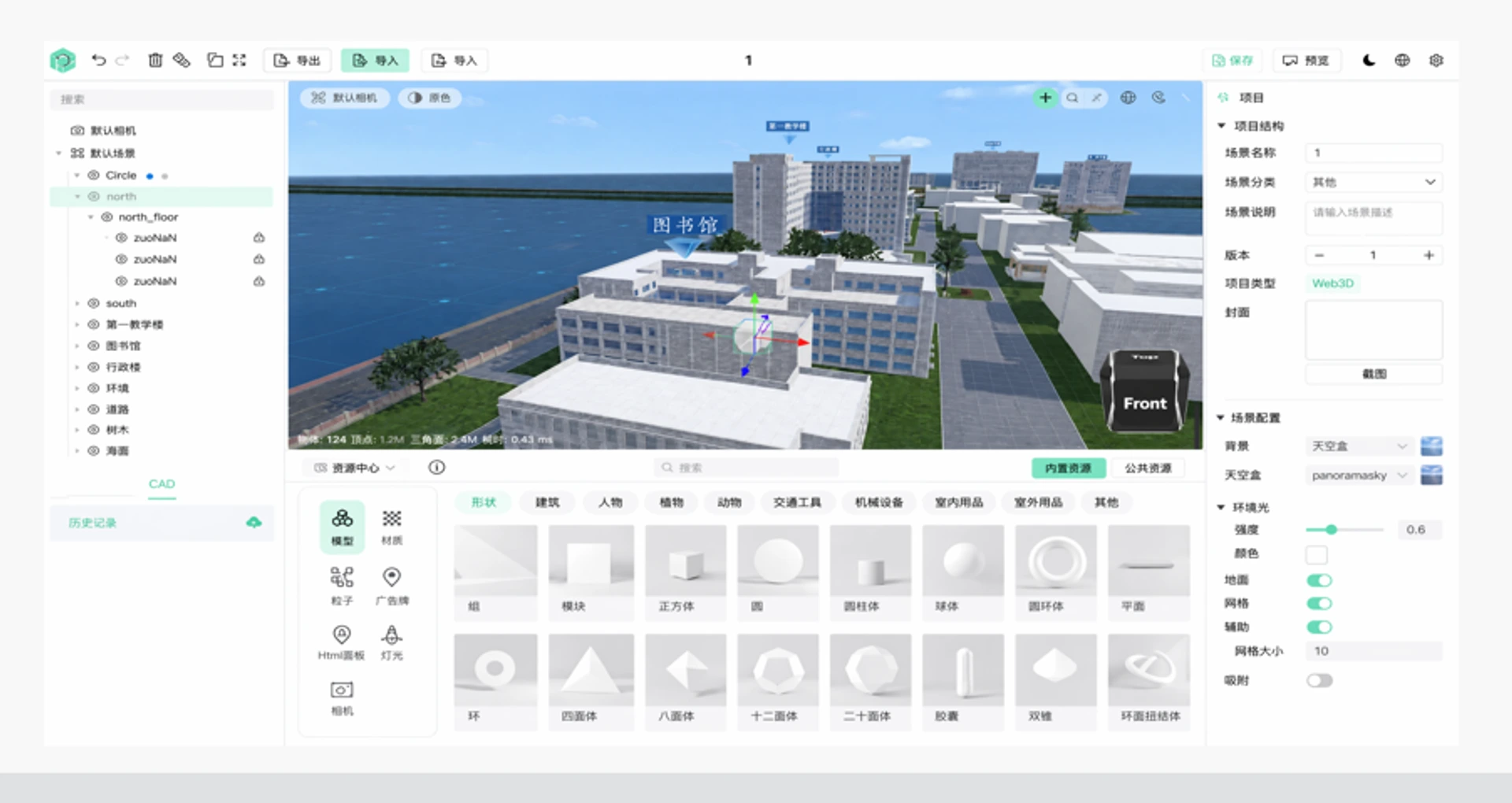Enable the 吸附 snap switch
Viewport: 1512px width, 803px height.
pos(1319,680)
